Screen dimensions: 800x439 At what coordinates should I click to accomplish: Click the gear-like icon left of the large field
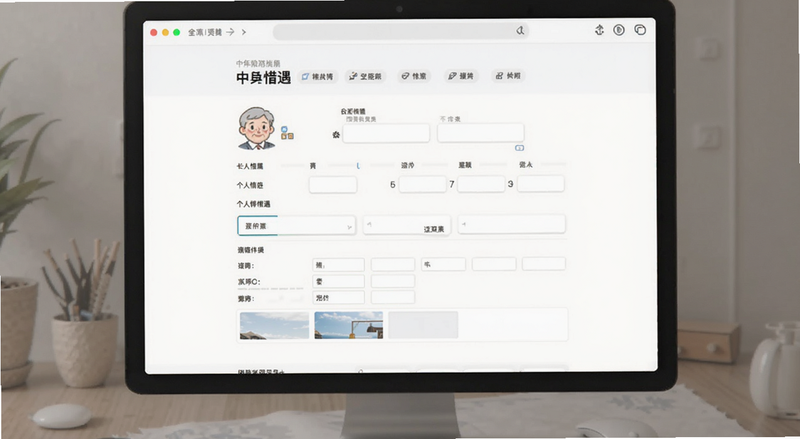(336, 135)
